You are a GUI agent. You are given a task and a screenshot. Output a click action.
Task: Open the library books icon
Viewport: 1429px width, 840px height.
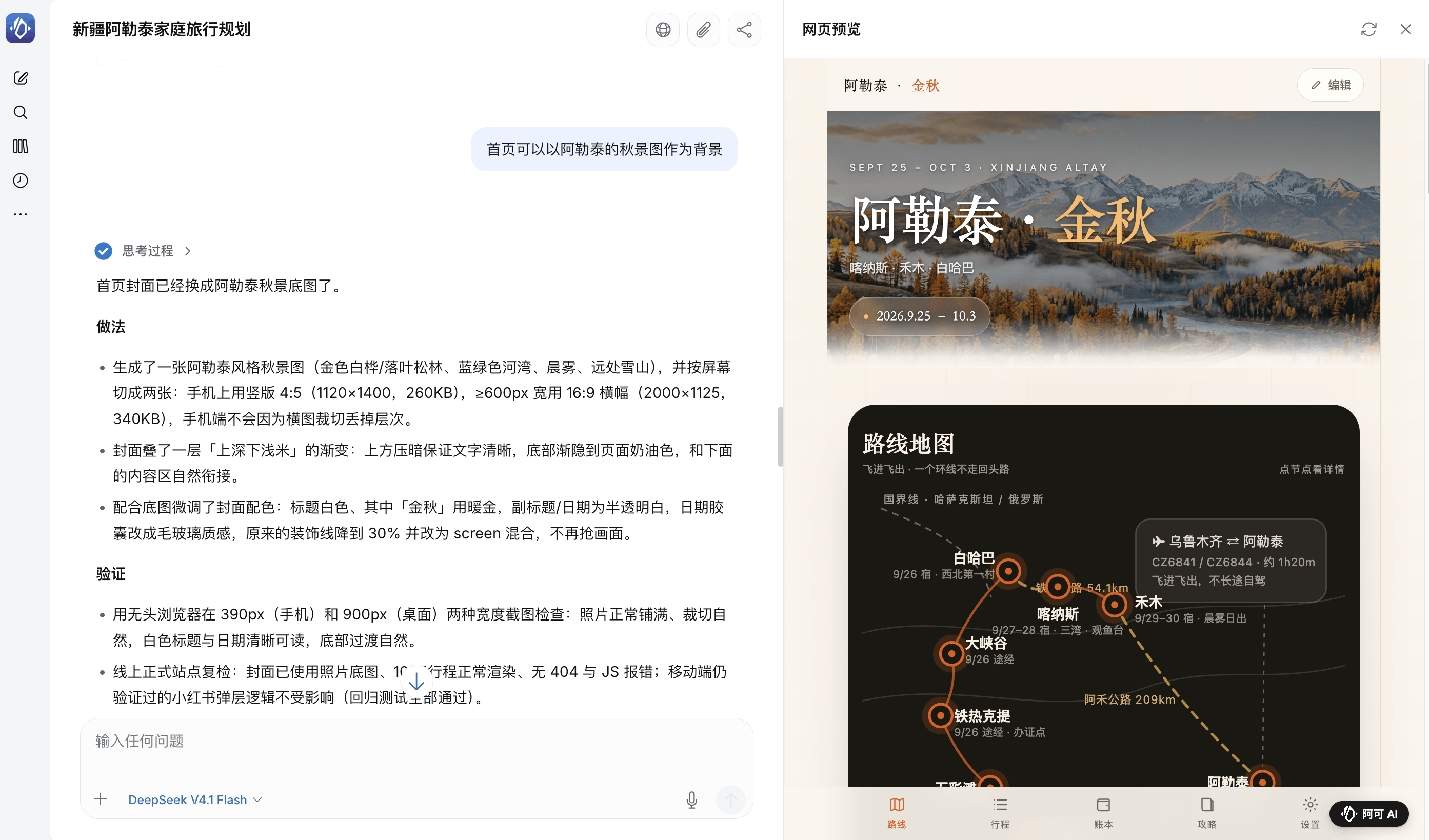click(x=21, y=146)
